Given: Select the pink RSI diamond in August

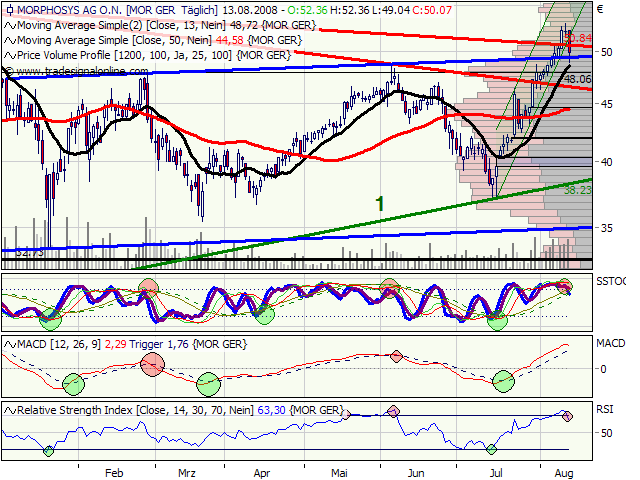Looking at the screenshot, I should (x=567, y=416).
